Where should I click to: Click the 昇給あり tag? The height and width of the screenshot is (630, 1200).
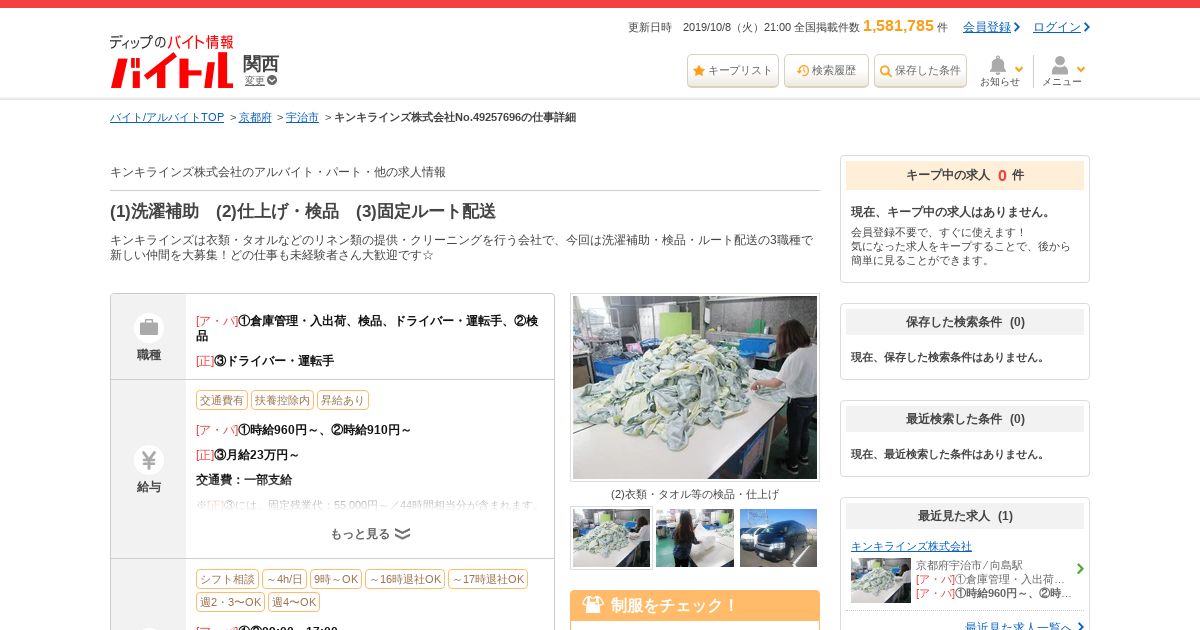click(343, 400)
